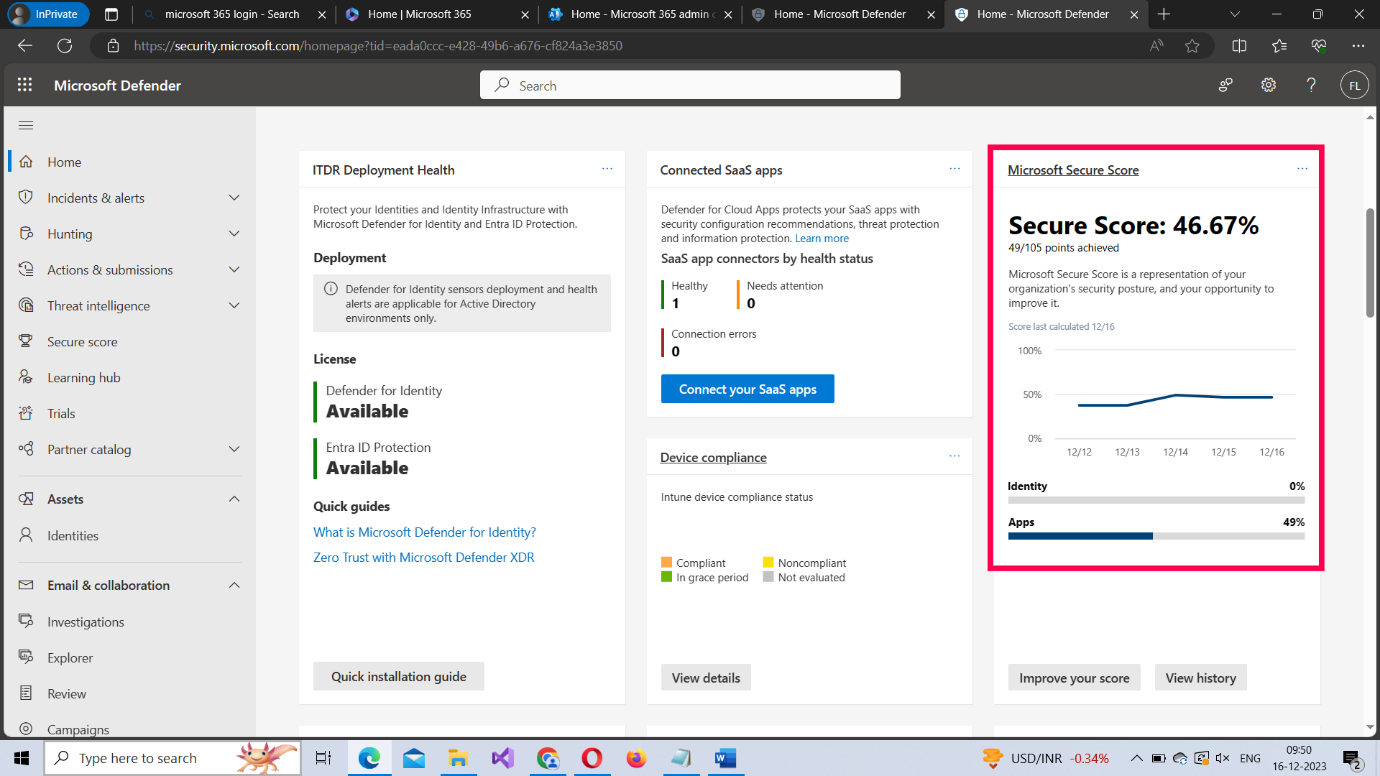Open the FL account avatar

pos(1354,85)
